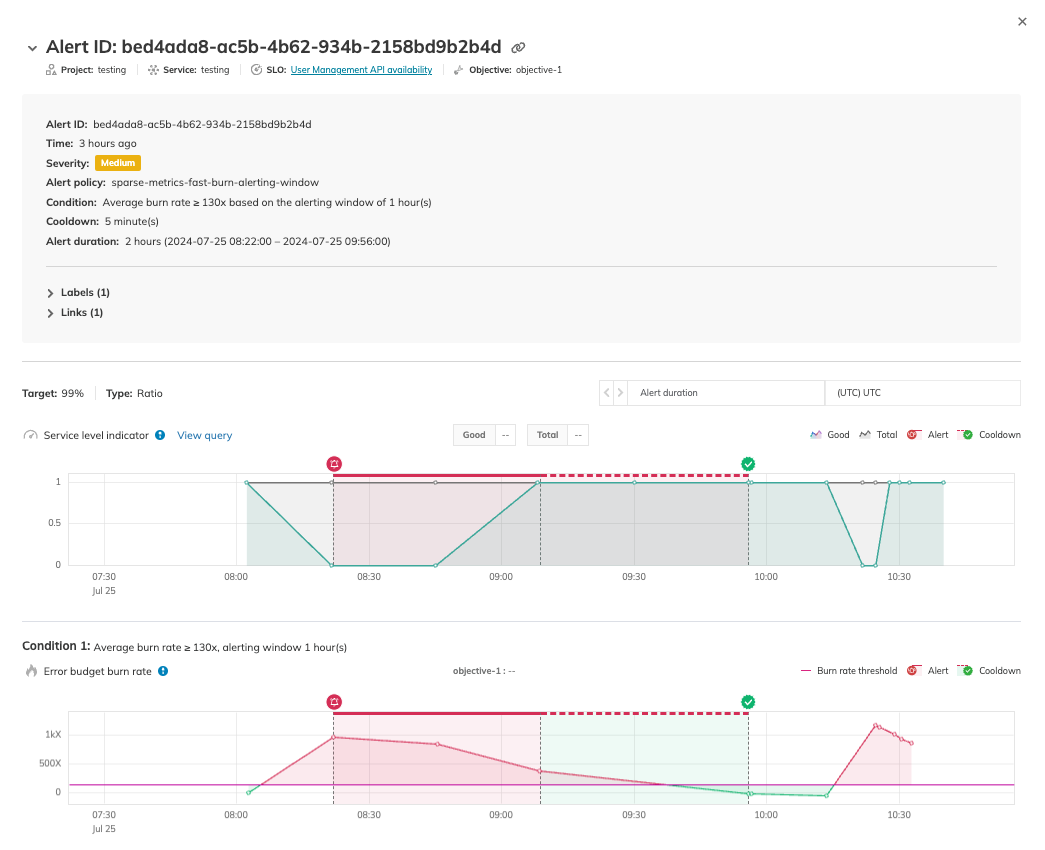Click the Alert duration date range text

coord(258,241)
